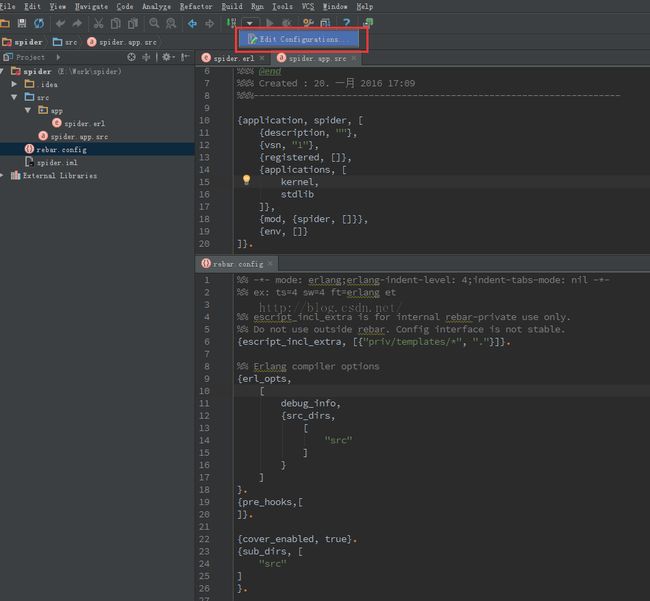The height and width of the screenshot is (601, 650).
Task: Click the Find magnifier icon
Action: [x=154, y=23]
